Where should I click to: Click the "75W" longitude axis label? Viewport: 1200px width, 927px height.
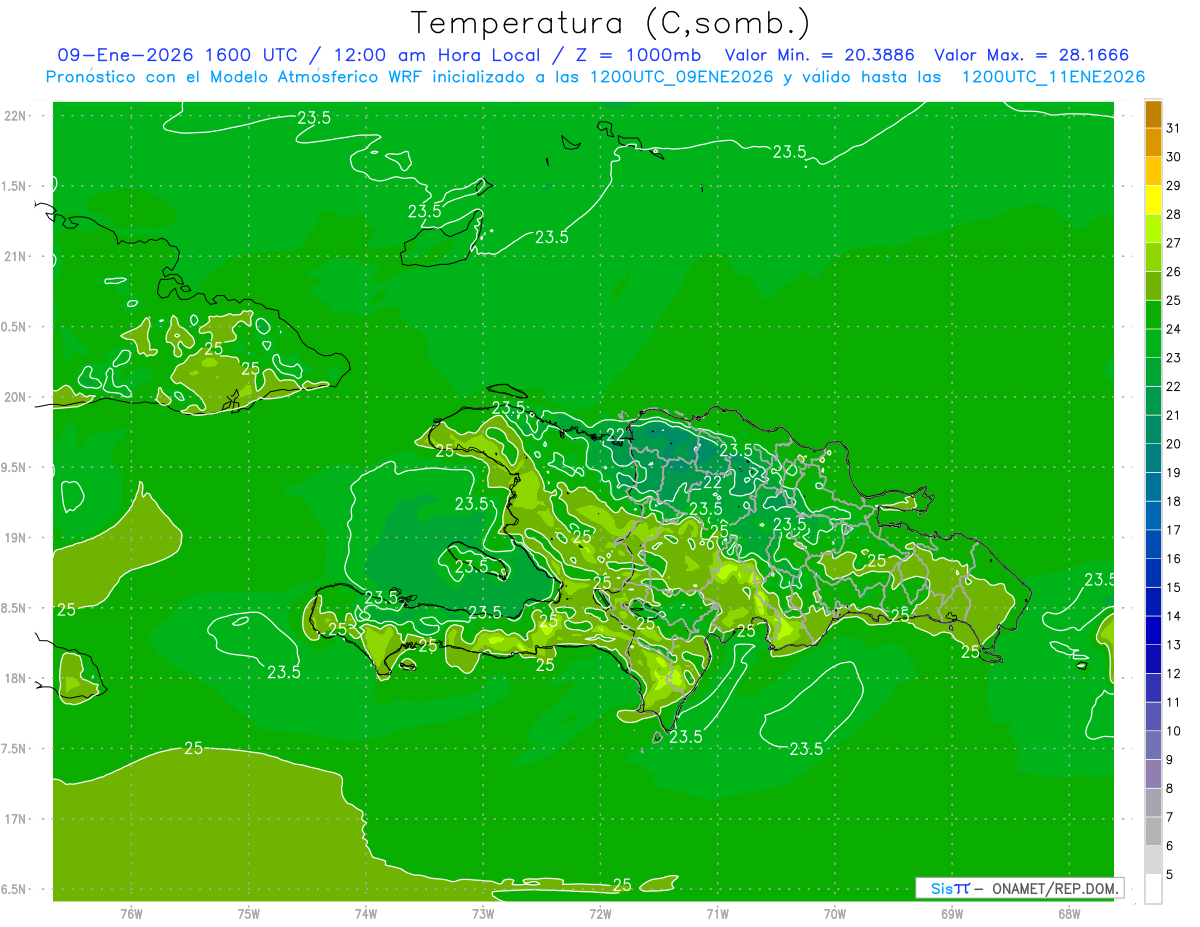coord(249,913)
